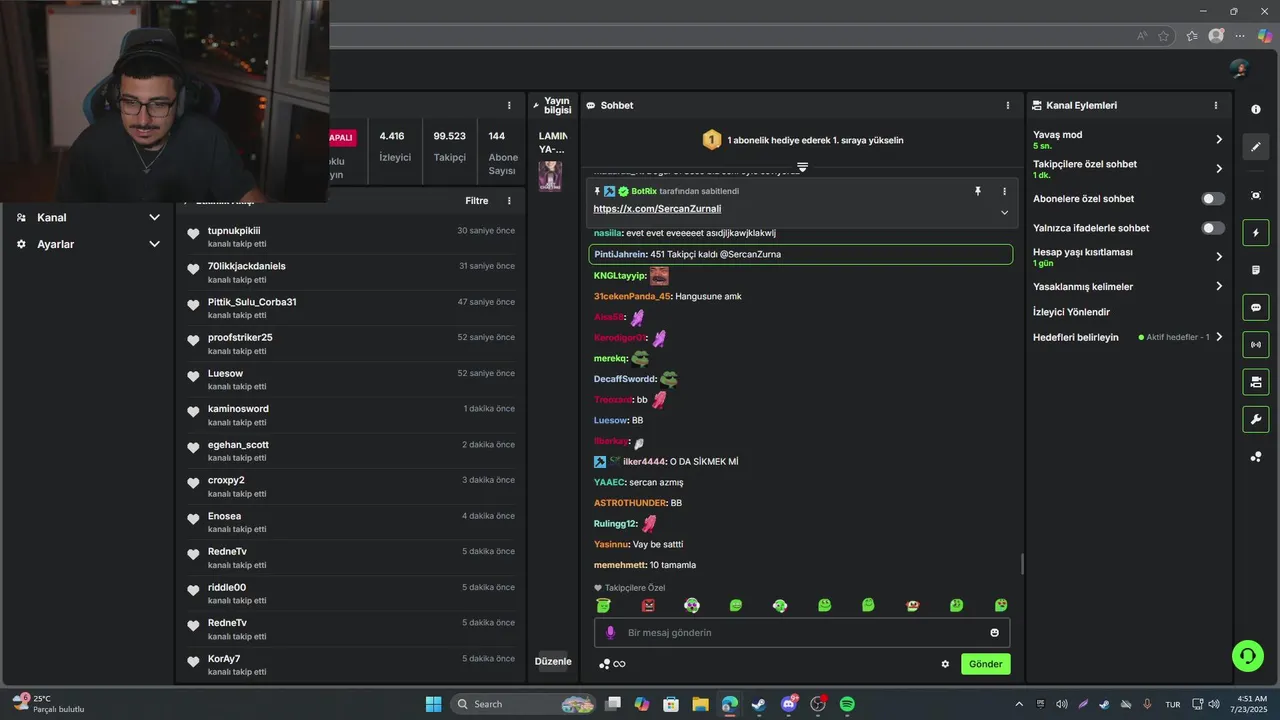1280x720 pixels.
Task: Select follower 70likkjackdaniels row
Action: click(351, 273)
